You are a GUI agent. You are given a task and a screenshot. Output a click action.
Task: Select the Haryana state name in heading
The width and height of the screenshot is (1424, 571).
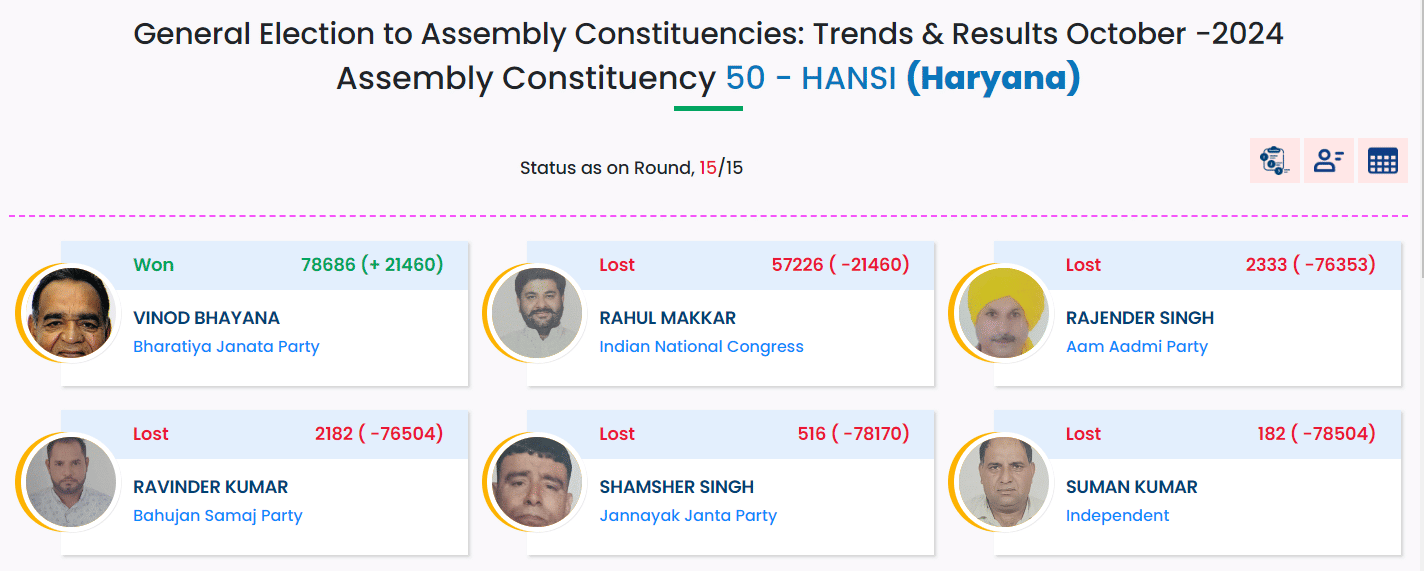(x=993, y=78)
